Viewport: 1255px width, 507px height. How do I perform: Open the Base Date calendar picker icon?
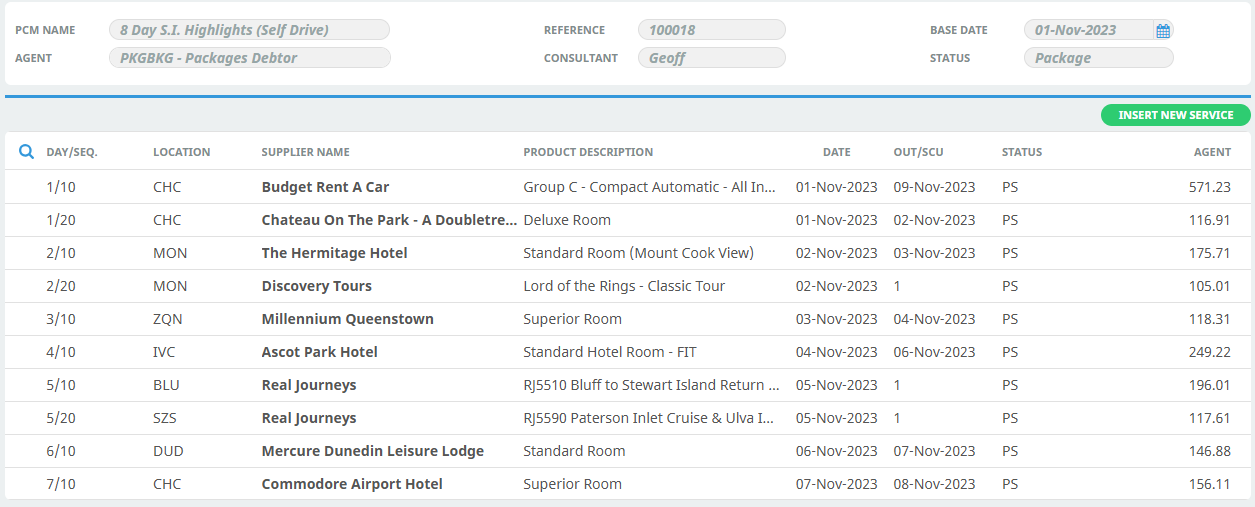(1163, 31)
